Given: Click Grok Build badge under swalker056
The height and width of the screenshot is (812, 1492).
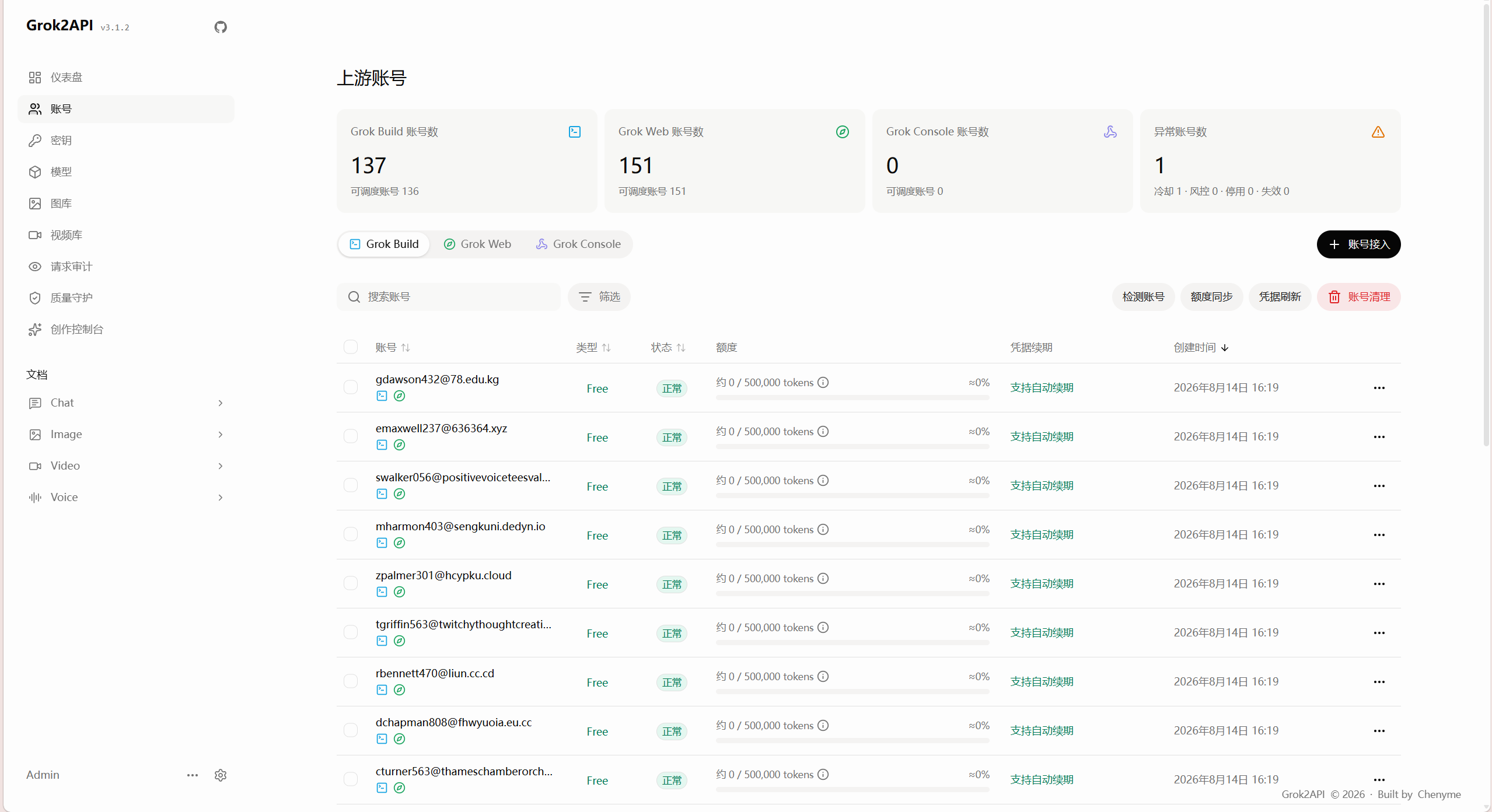Looking at the screenshot, I should tap(382, 494).
